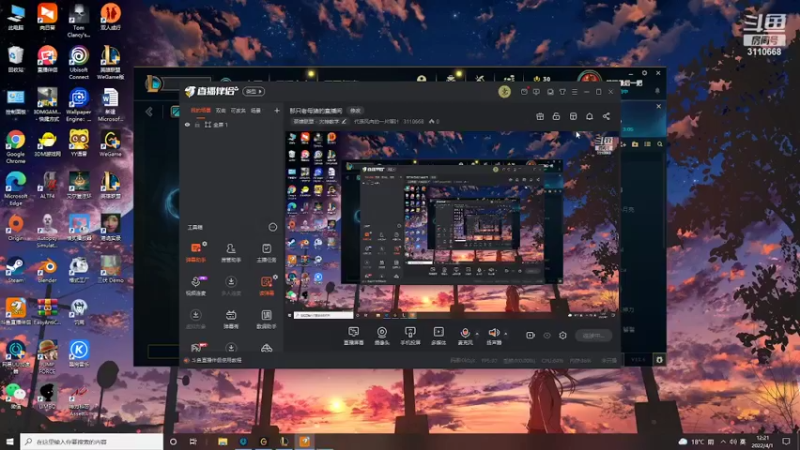Screen dimensions: 800x450
Task: Open the hamburger menu in streaming title bar
Action: [574, 92]
